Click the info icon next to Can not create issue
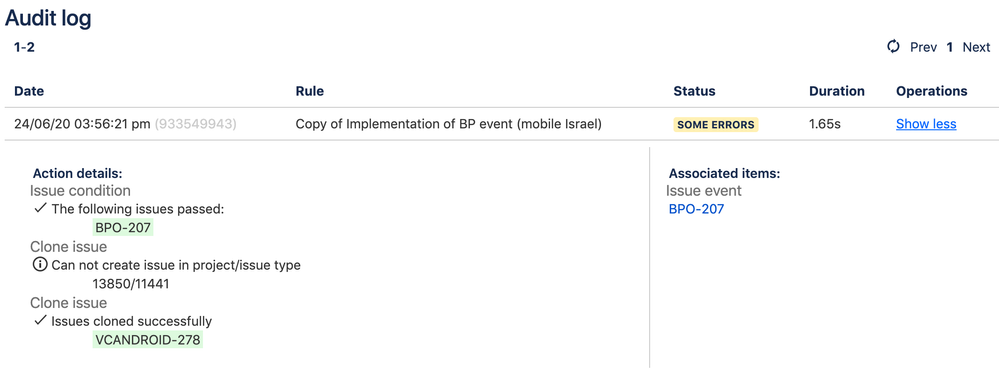 tap(40, 265)
